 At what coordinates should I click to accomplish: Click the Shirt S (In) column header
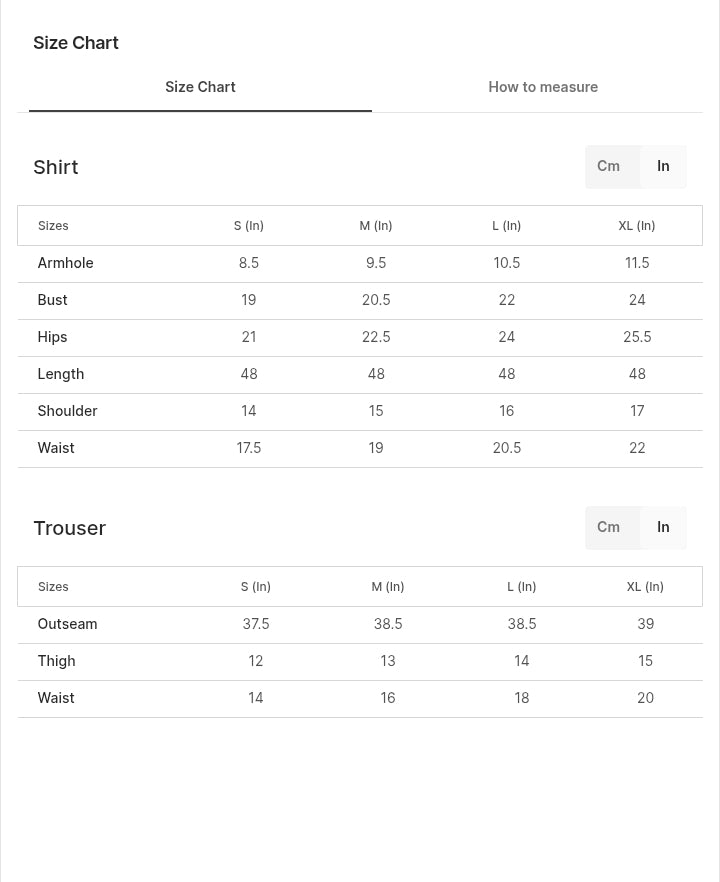(249, 226)
